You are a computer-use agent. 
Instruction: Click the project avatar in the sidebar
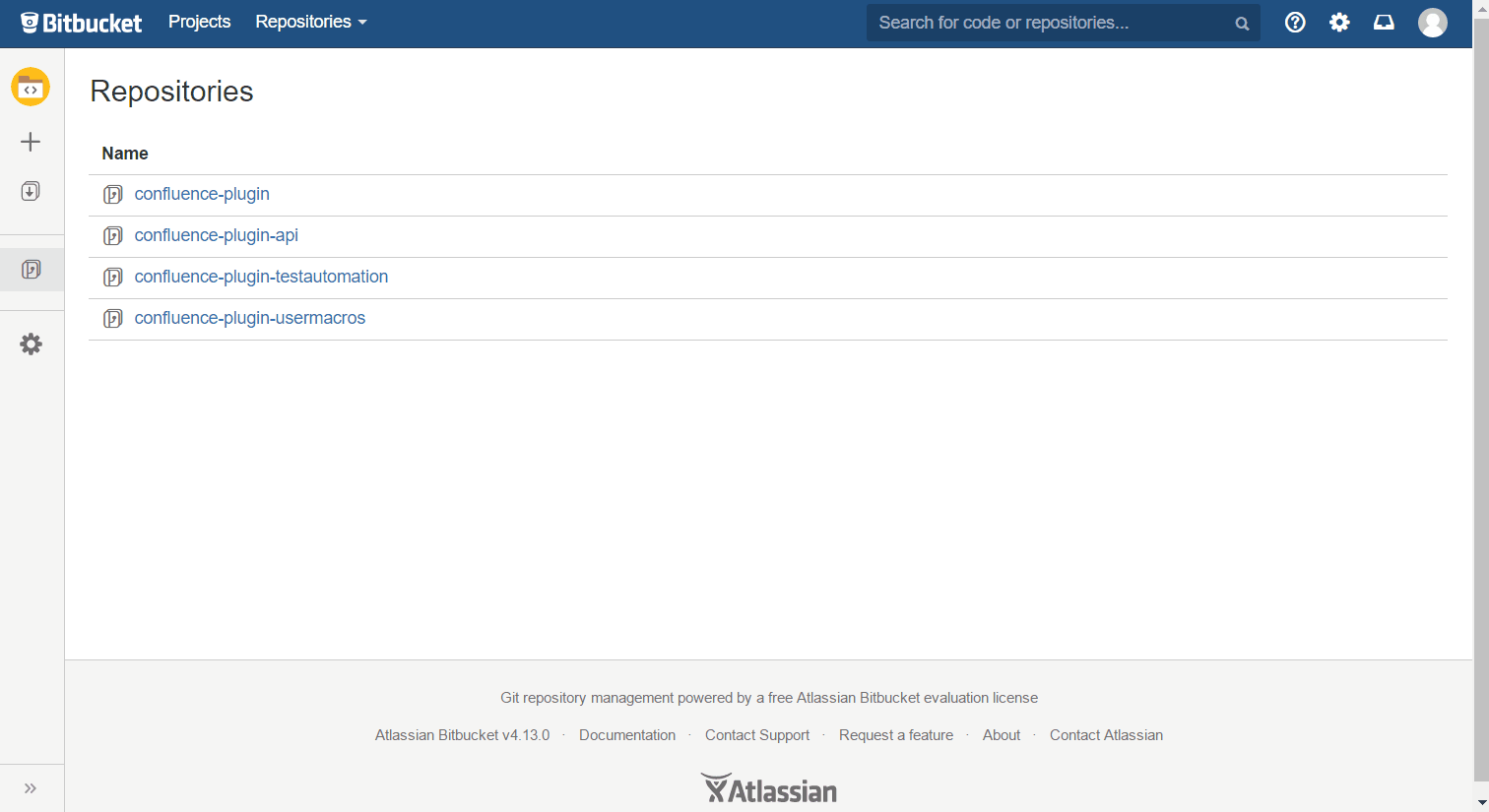coord(31,87)
